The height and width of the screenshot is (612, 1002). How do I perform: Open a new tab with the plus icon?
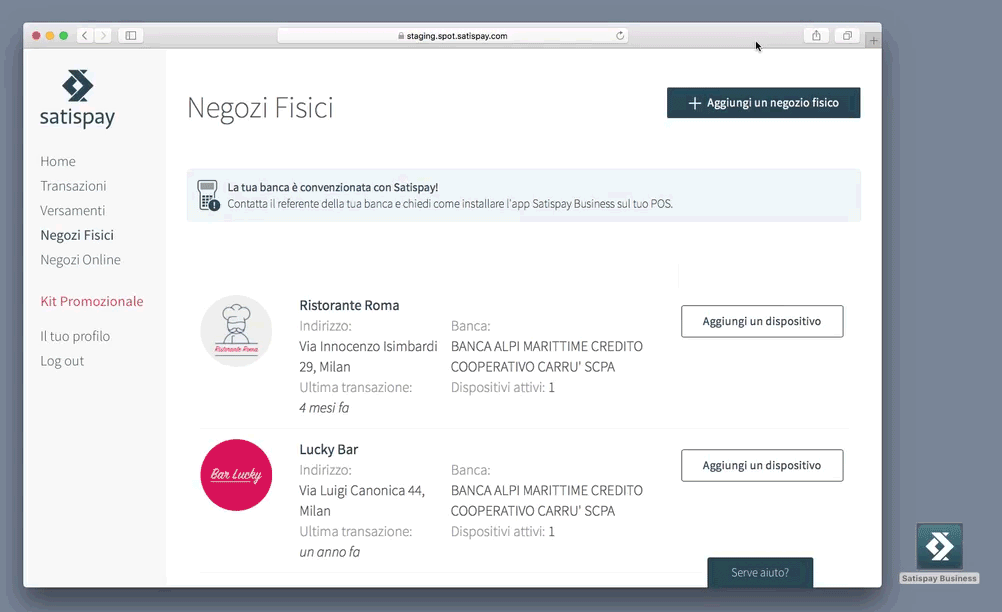[874, 41]
